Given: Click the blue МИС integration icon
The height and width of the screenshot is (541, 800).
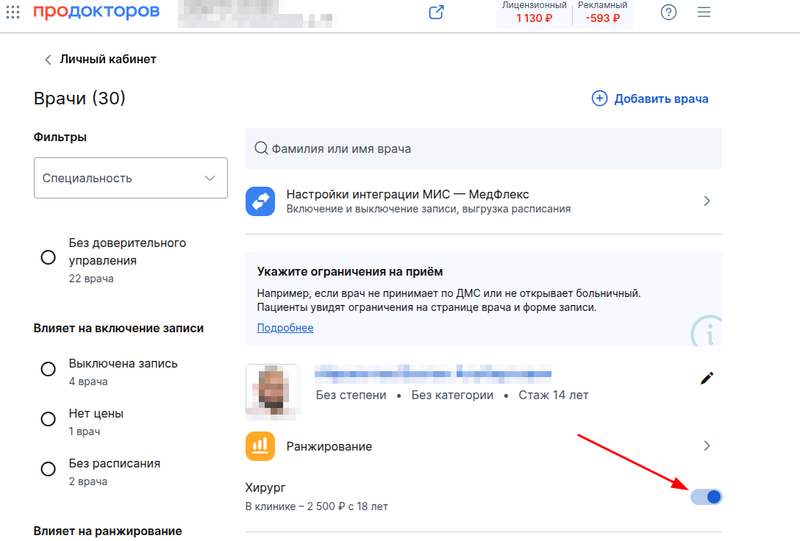Looking at the screenshot, I should pos(260,201).
